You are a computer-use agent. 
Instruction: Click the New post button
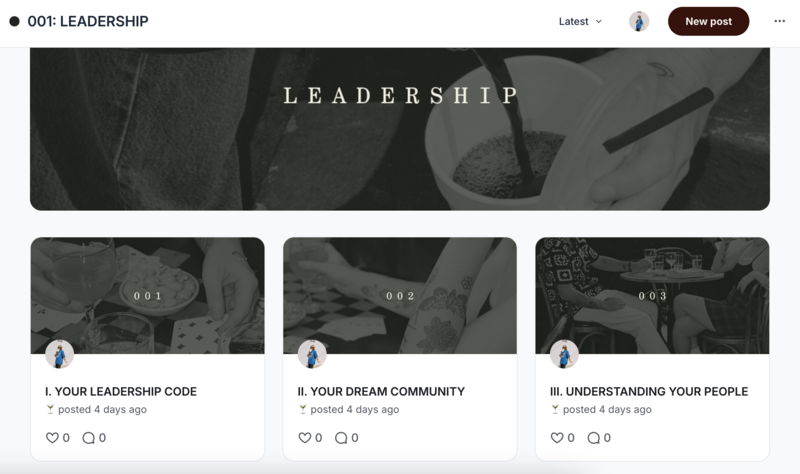click(x=708, y=21)
